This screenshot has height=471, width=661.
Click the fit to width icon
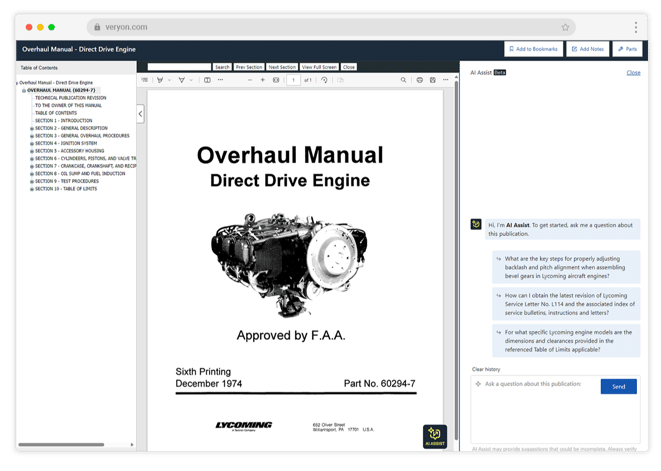click(276, 80)
